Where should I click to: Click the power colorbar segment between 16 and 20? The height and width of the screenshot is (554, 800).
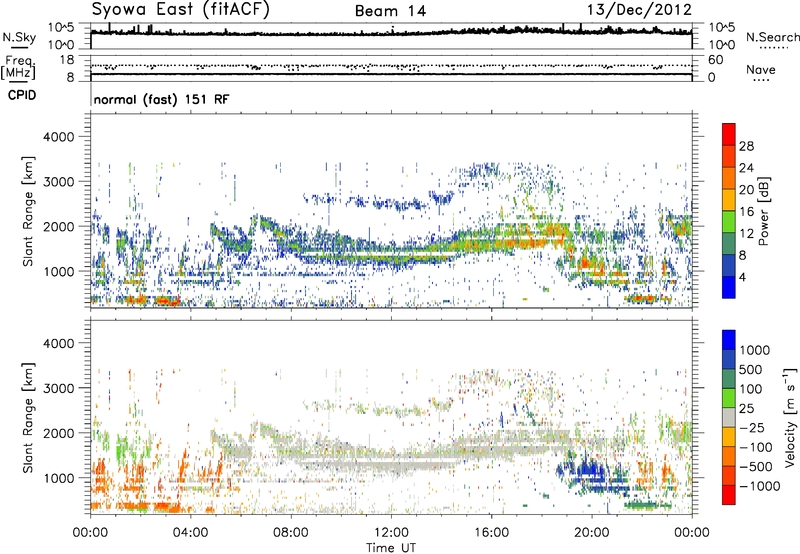729,200
